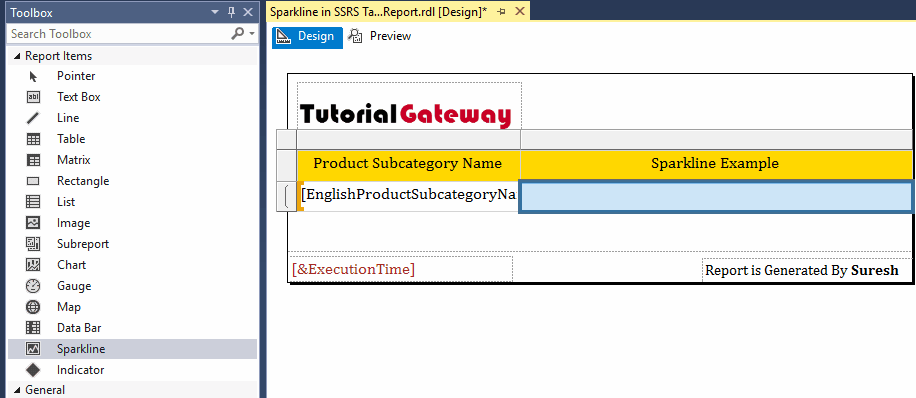
Task: Select the List report item icon
Action: pyautogui.click(x=33, y=202)
